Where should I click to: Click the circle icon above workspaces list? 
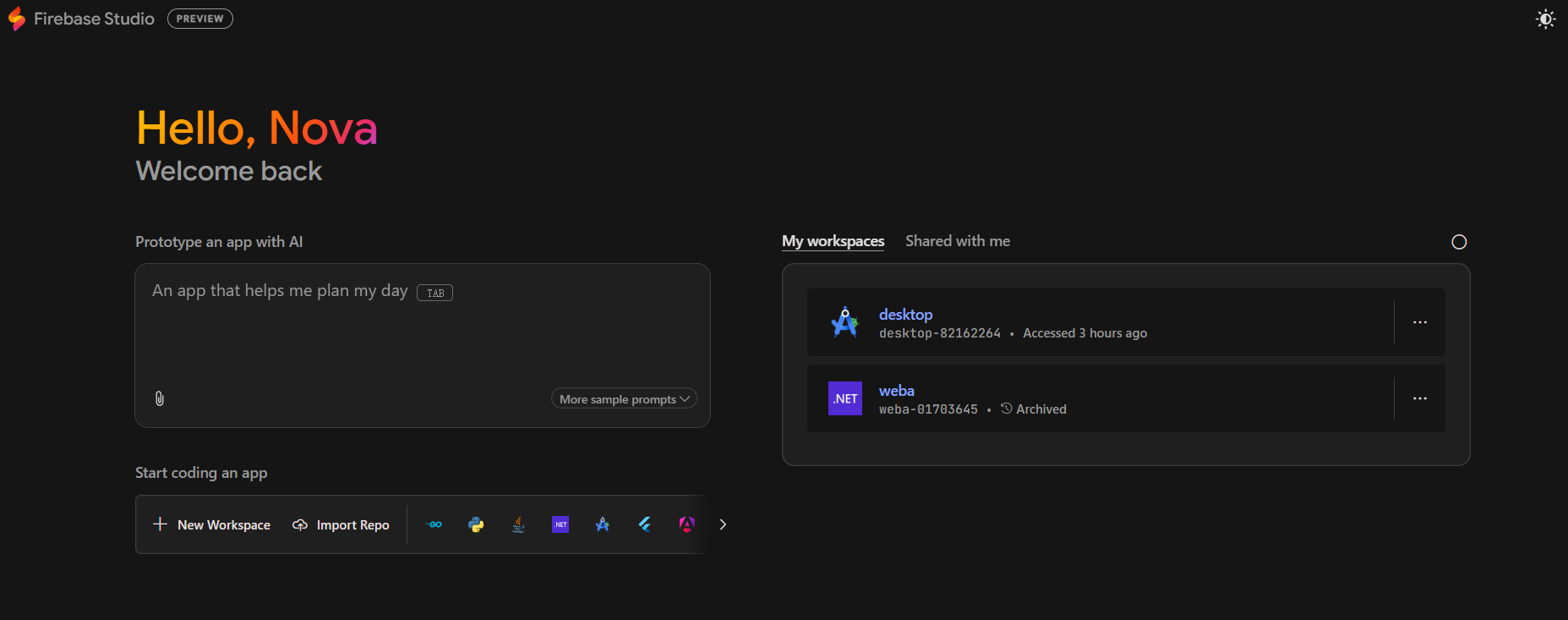(x=1459, y=242)
